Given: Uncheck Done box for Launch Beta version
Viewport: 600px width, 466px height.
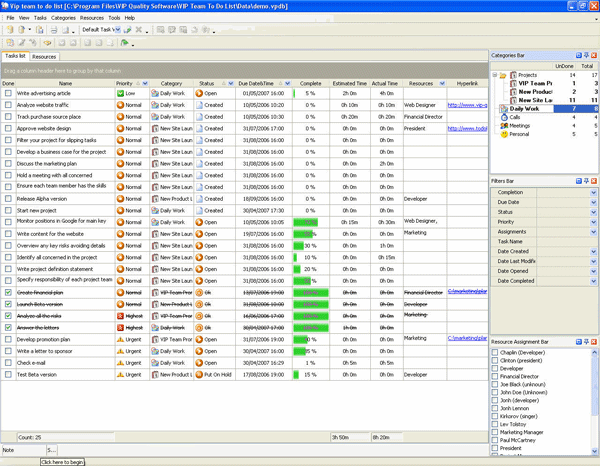Looking at the screenshot, I should tap(7, 303).
